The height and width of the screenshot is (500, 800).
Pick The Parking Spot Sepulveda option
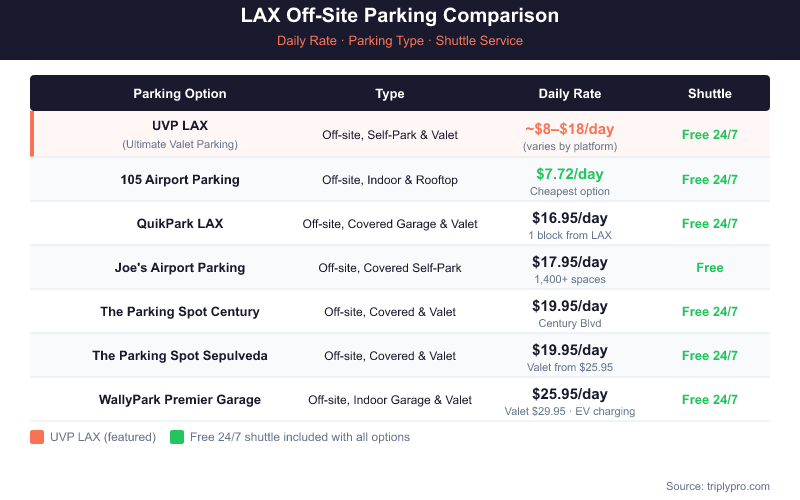click(x=180, y=356)
